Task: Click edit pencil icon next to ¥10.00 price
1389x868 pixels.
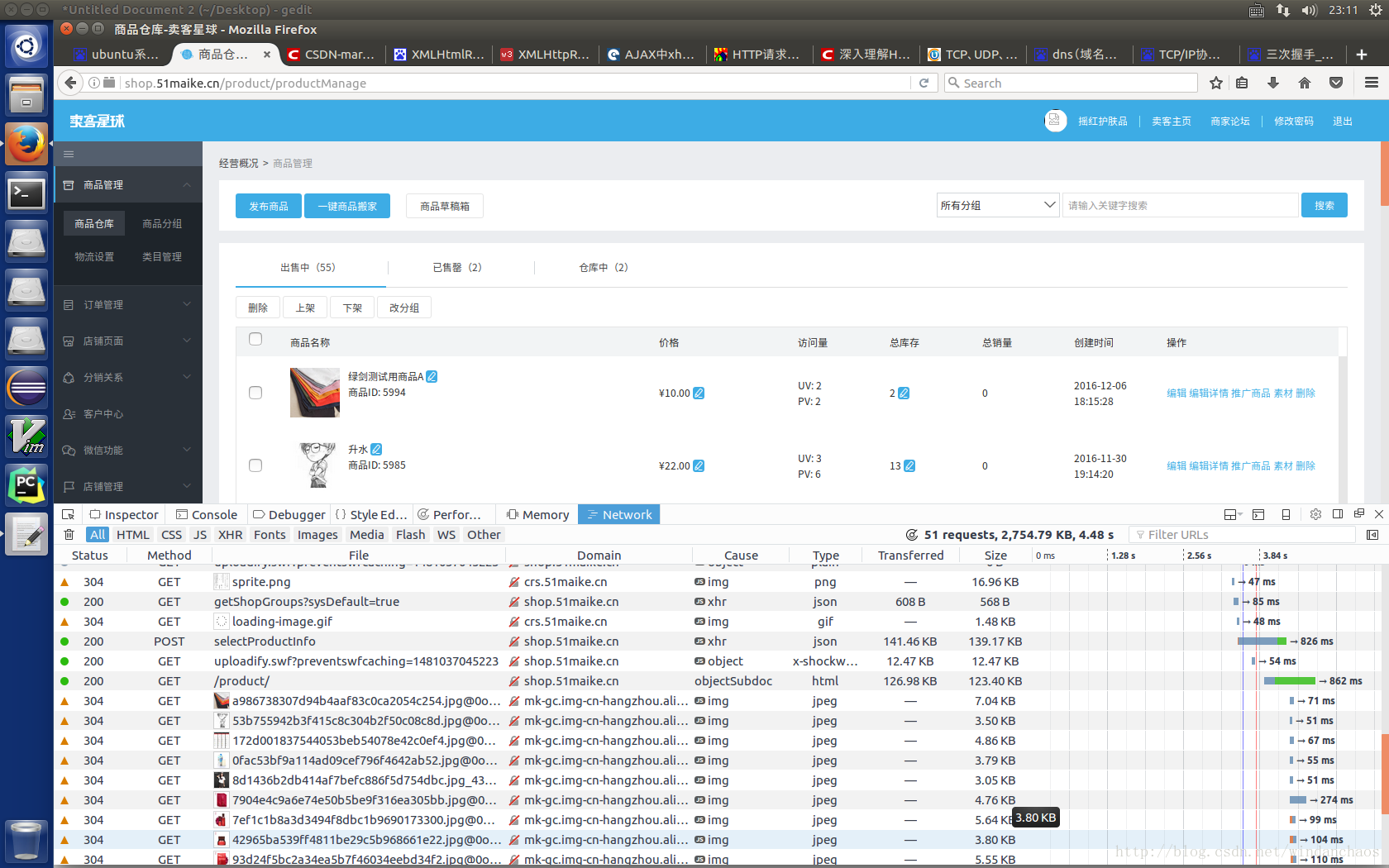Action: tap(699, 393)
